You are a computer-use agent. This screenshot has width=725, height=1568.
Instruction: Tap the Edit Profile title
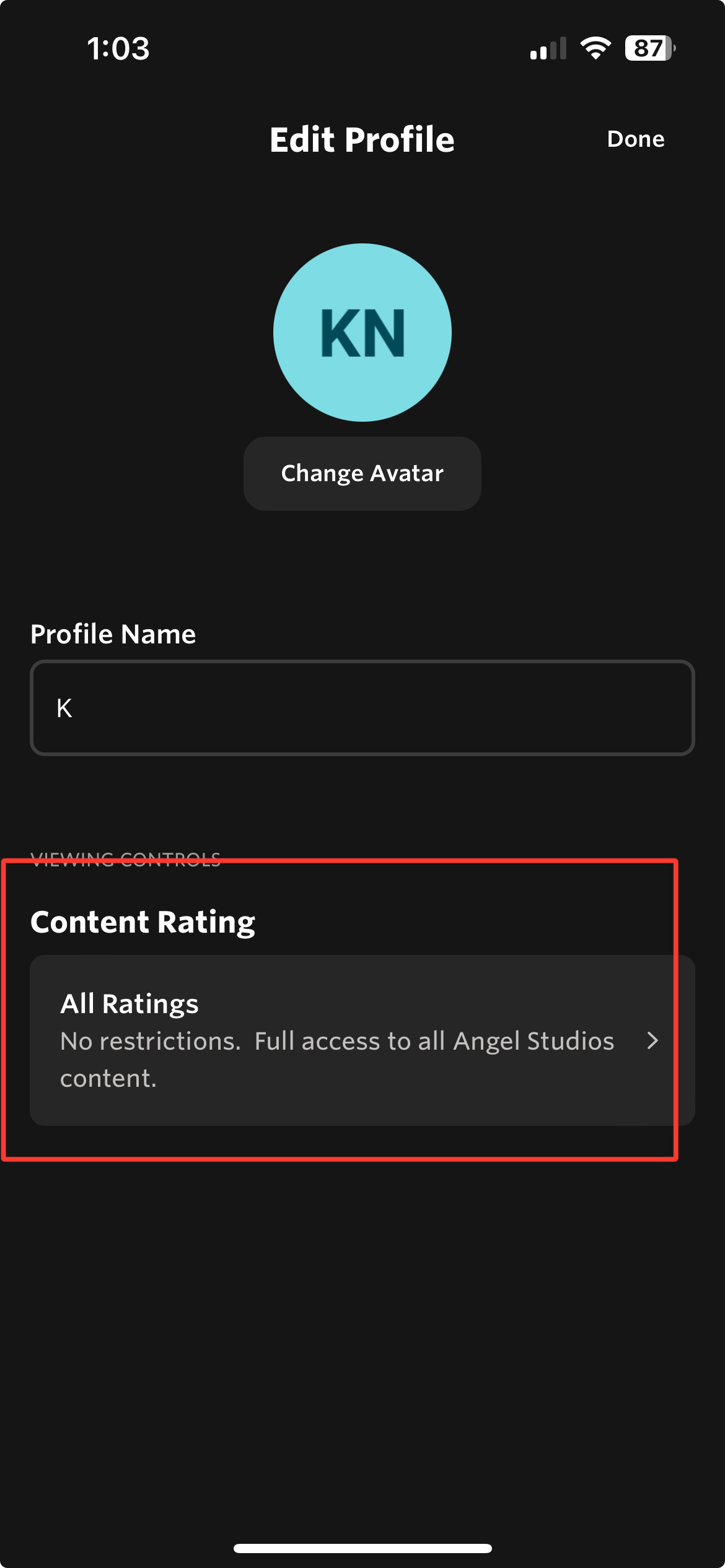(x=362, y=139)
